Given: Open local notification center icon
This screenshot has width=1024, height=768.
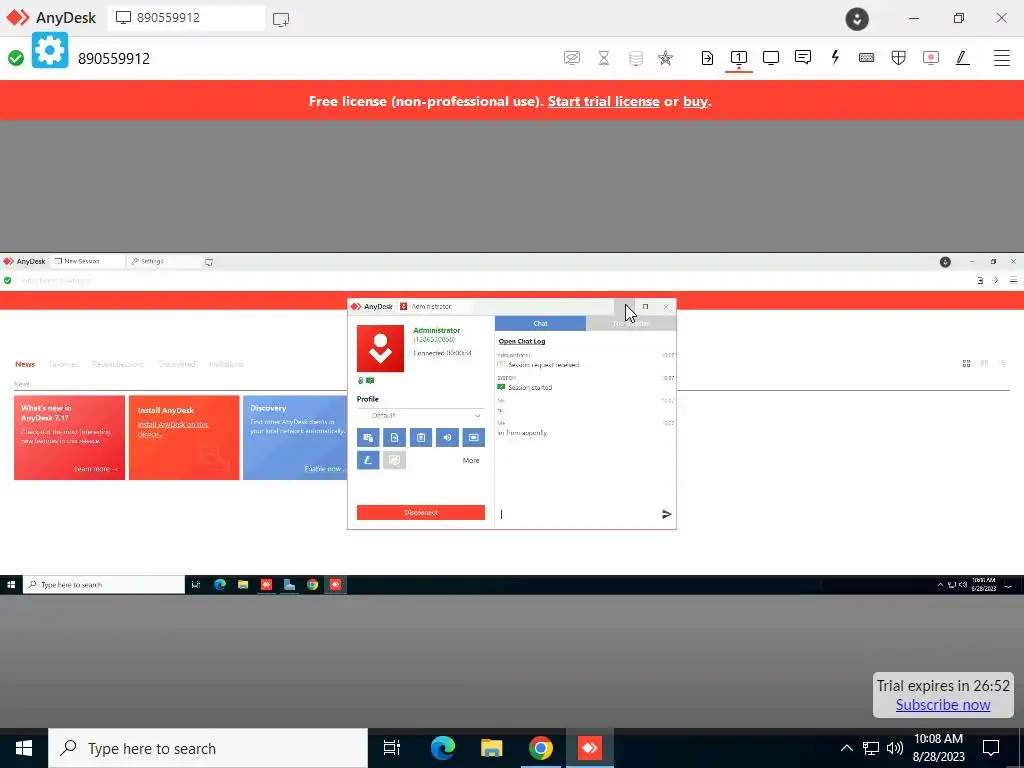Looking at the screenshot, I should [x=991, y=748].
